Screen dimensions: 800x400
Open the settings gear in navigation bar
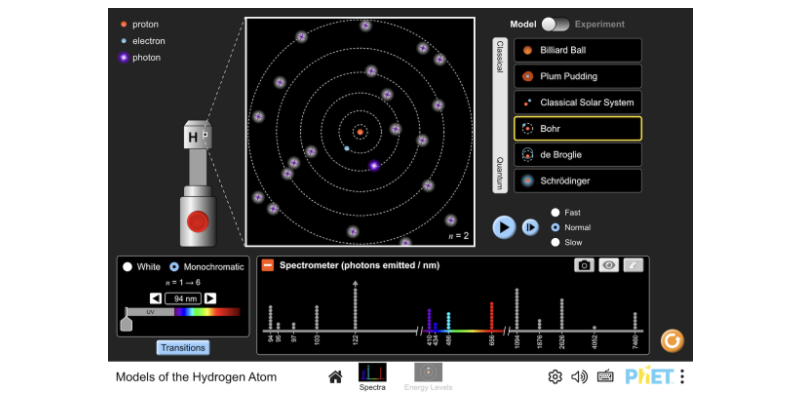pyautogui.click(x=555, y=377)
